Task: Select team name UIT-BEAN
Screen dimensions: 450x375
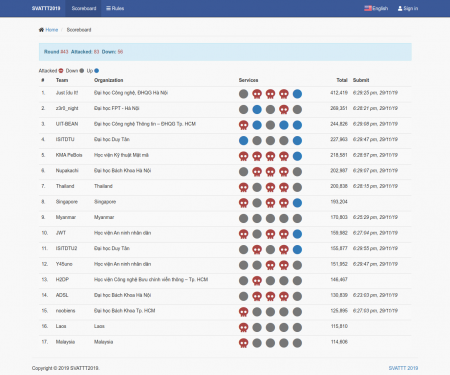Action: coord(67,124)
